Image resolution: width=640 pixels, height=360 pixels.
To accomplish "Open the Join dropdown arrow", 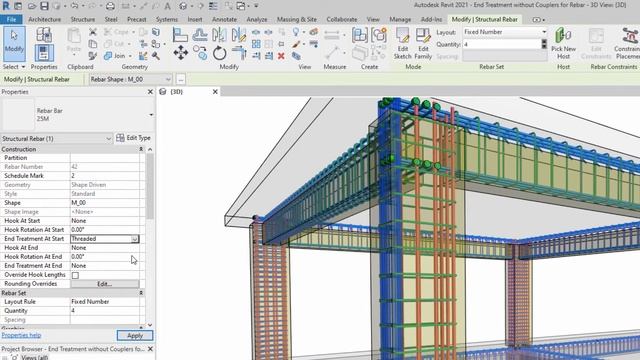I will coord(130,56).
